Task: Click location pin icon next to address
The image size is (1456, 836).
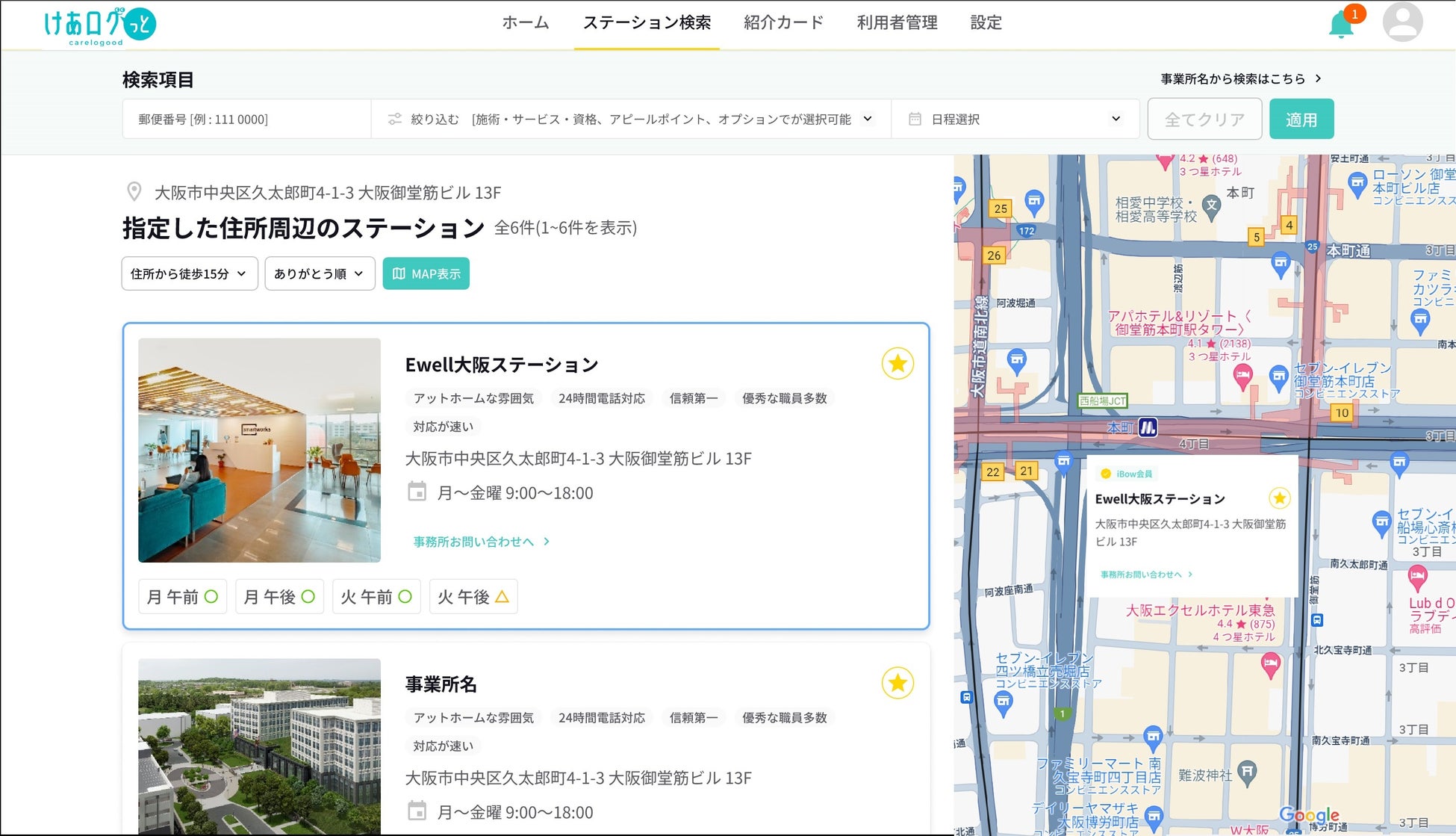Action: tap(134, 192)
